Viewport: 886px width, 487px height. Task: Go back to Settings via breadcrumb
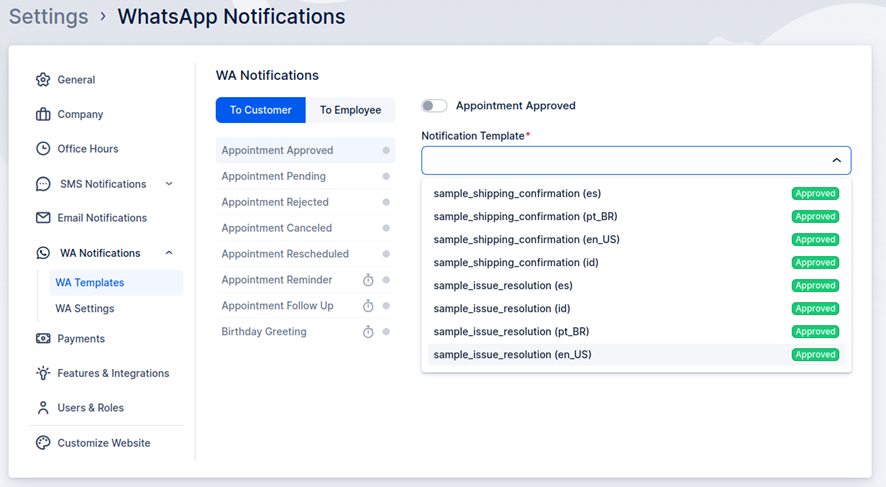point(48,17)
